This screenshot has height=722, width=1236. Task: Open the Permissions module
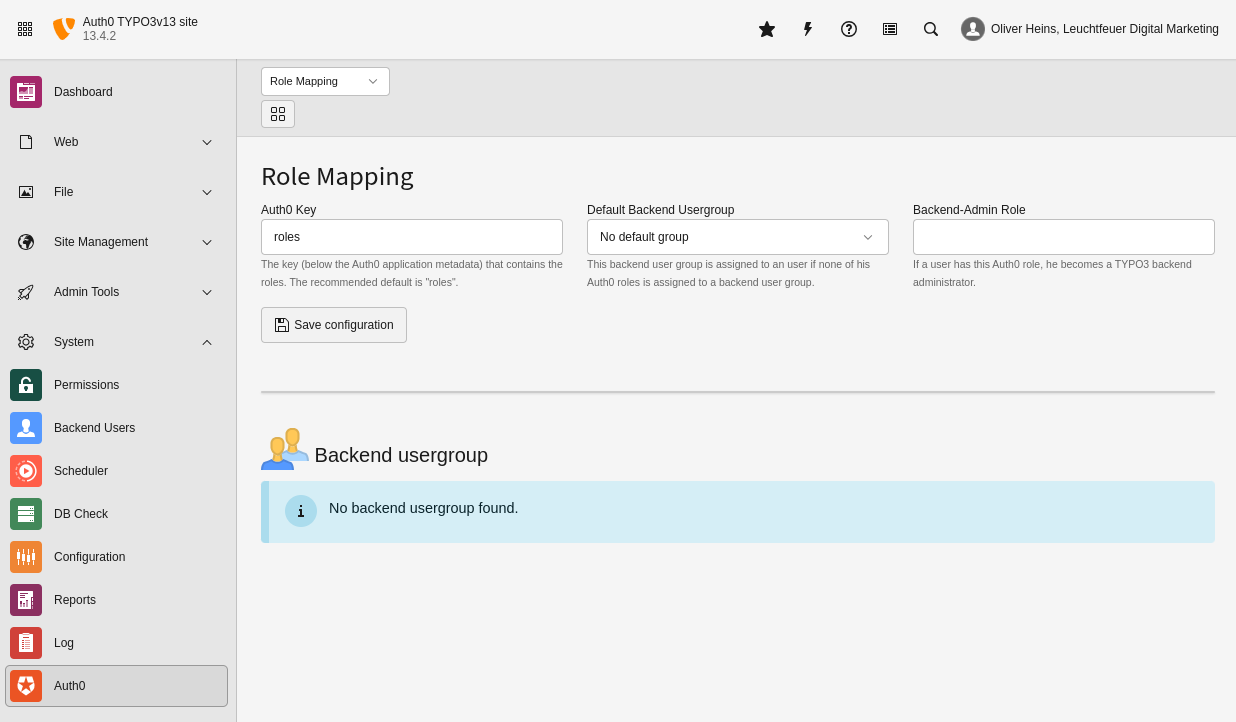pyautogui.click(x=116, y=385)
